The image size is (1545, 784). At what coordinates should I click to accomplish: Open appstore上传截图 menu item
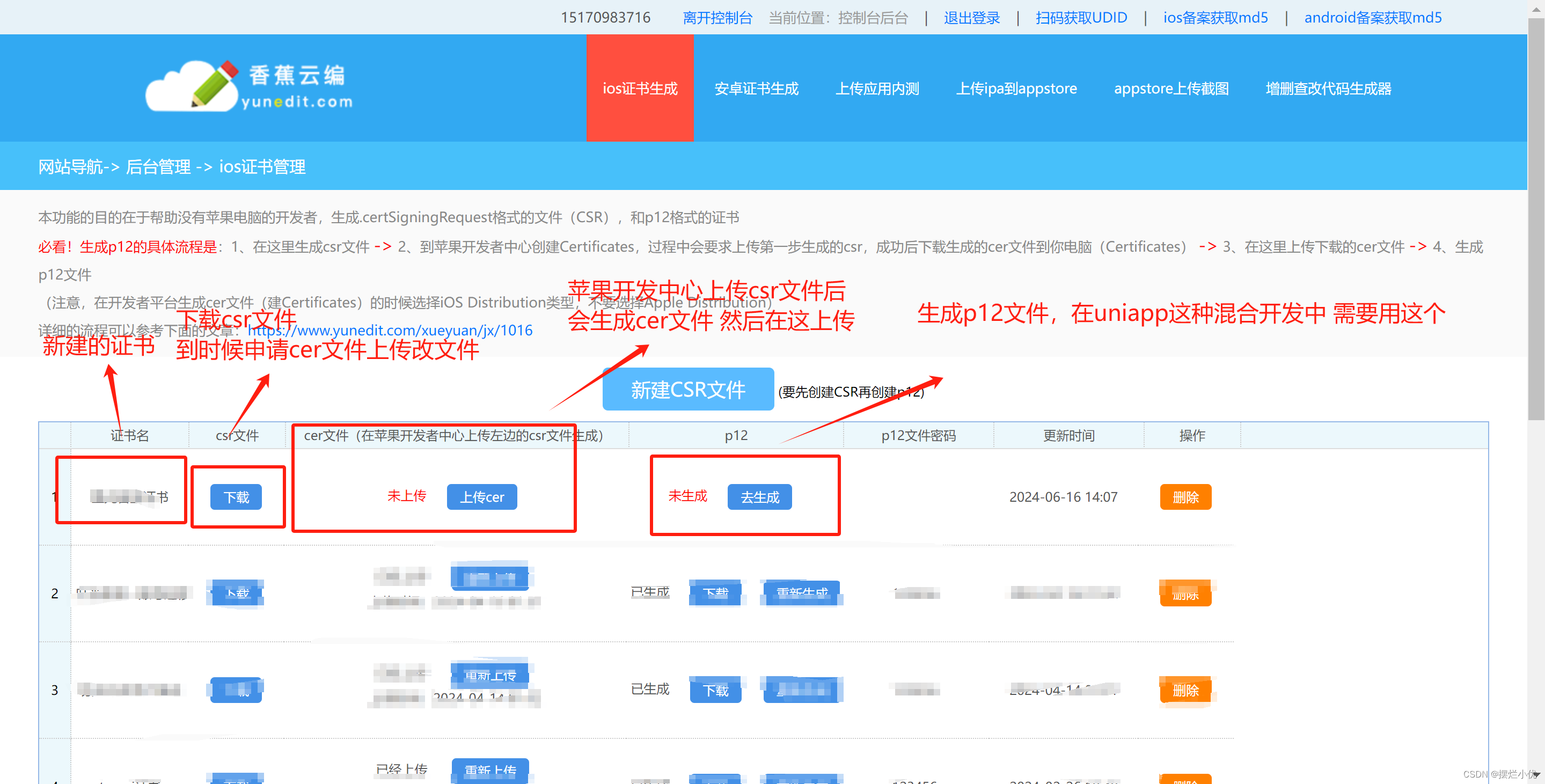[1171, 89]
